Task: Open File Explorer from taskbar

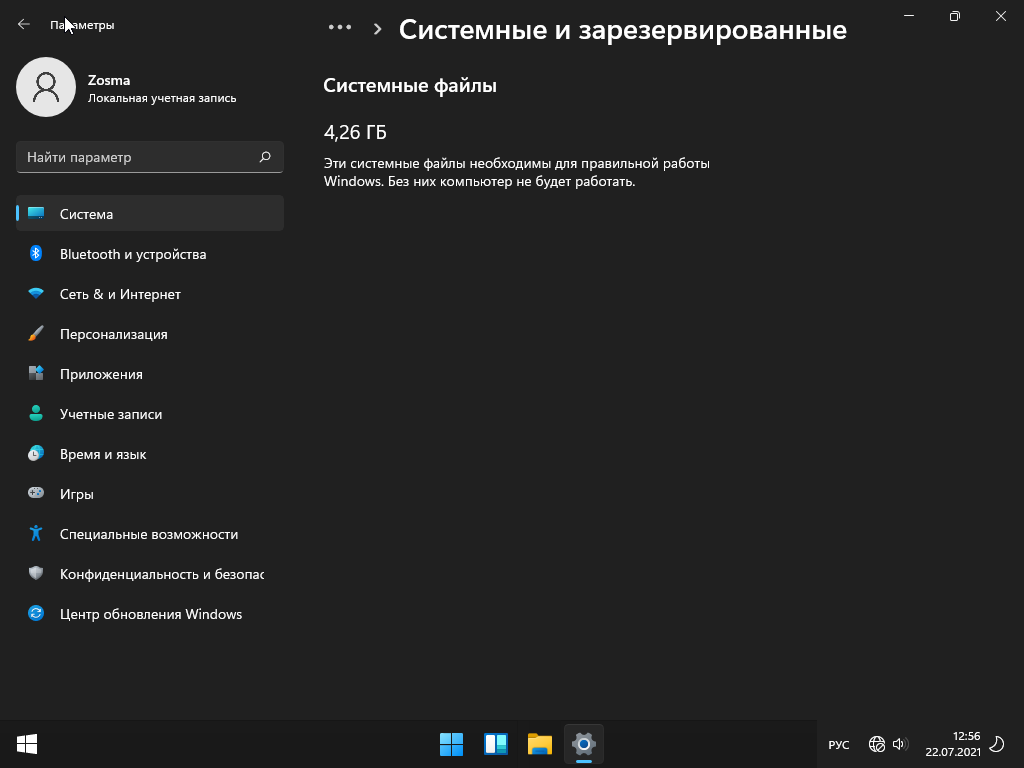Action: point(539,744)
